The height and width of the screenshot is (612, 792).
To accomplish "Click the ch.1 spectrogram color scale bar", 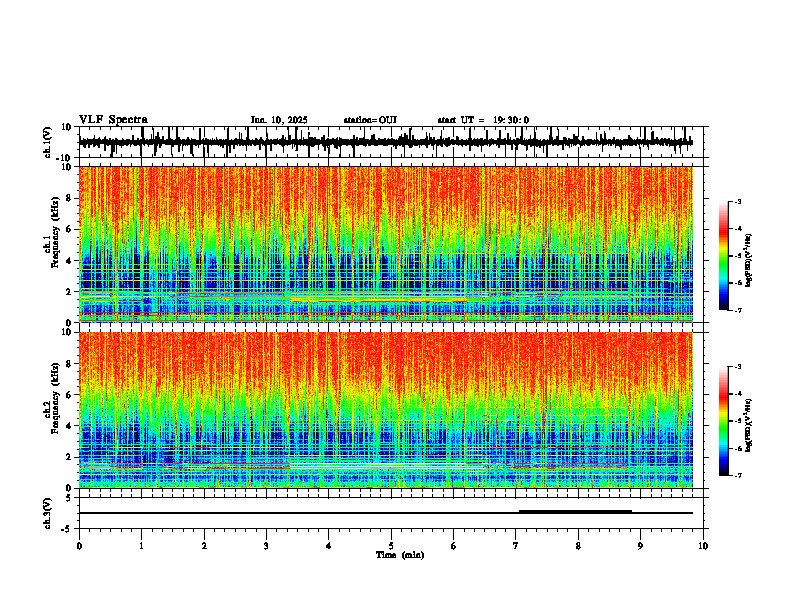I will (724, 256).
